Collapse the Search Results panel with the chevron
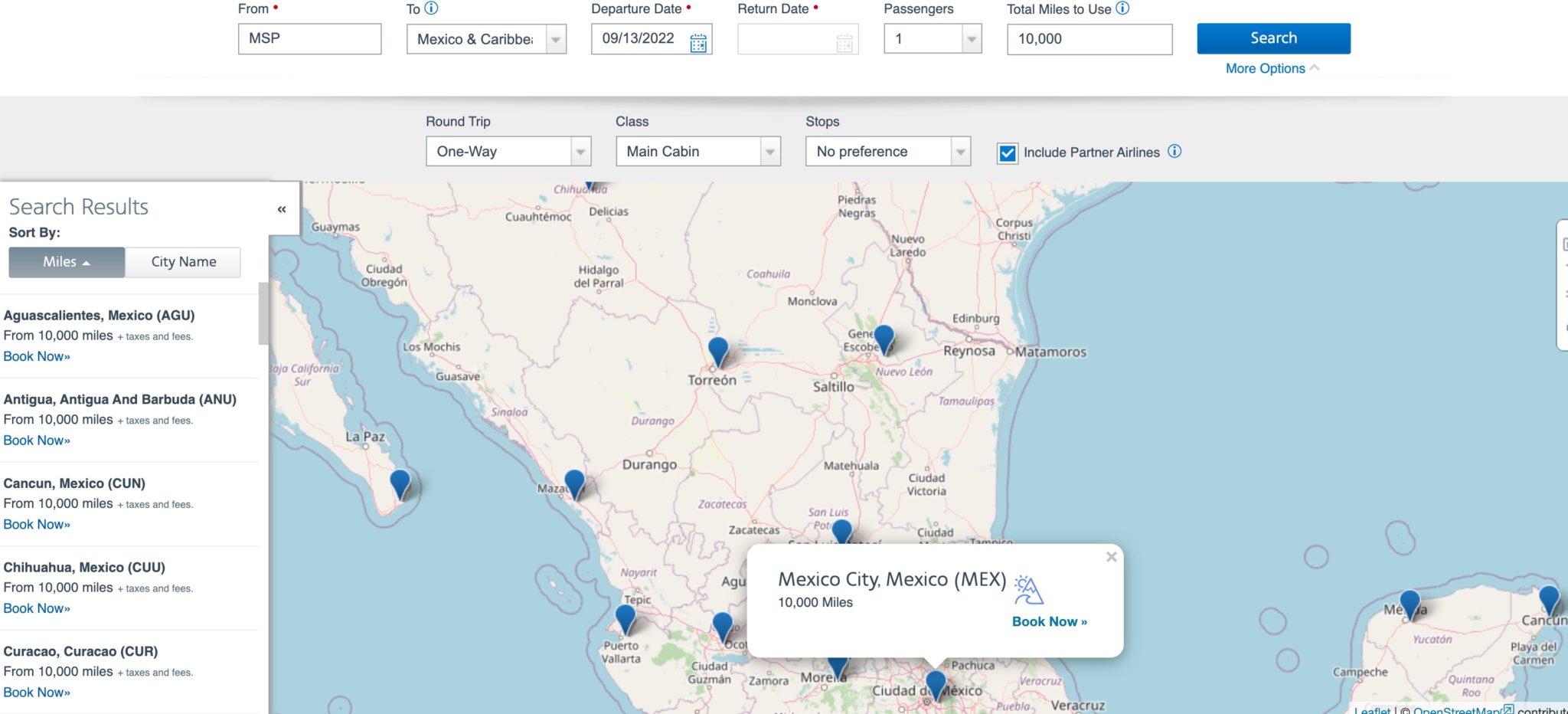Image resolution: width=1568 pixels, height=714 pixels. tap(280, 208)
